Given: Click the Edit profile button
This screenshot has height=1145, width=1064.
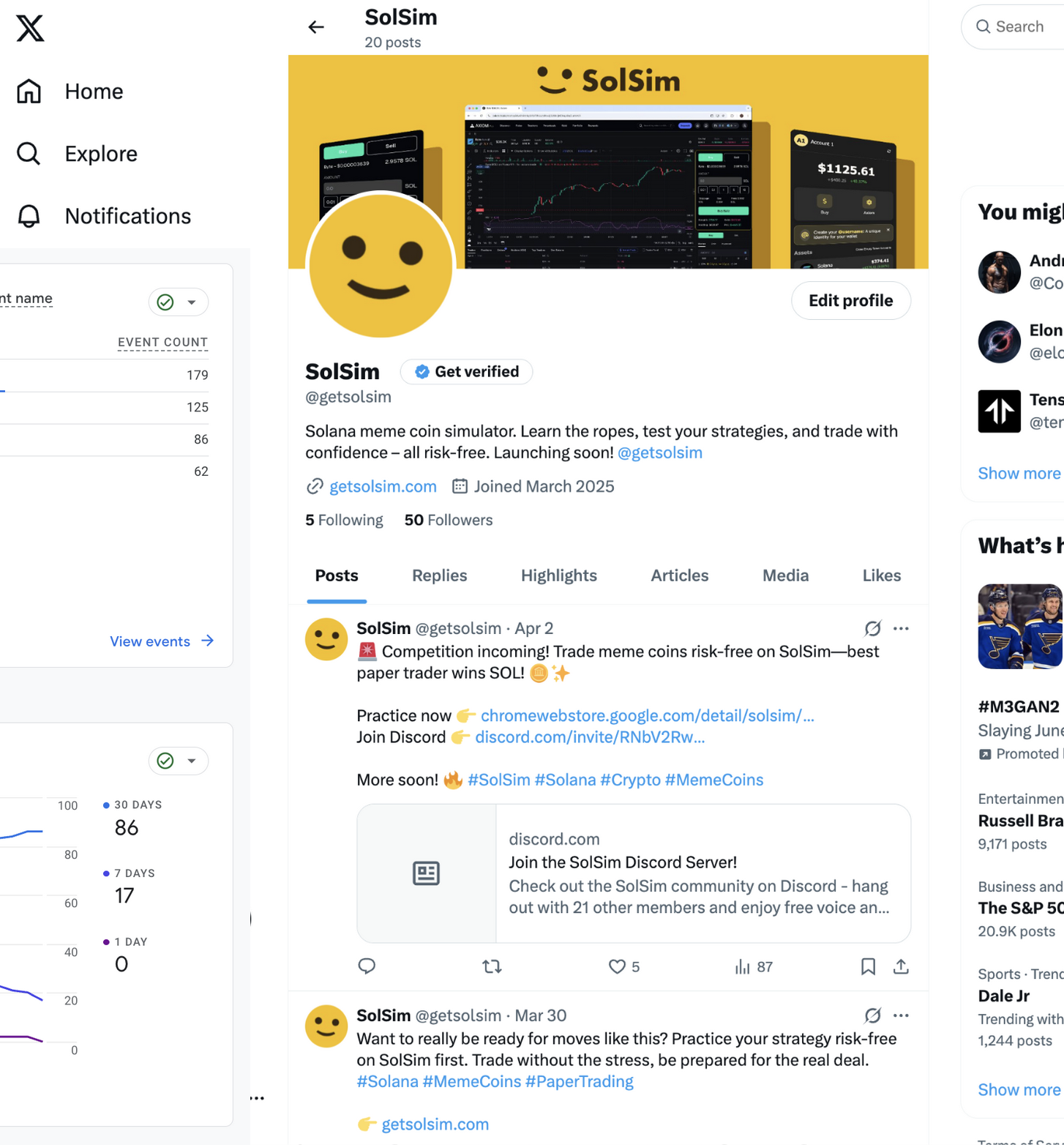Looking at the screenshot, I should pyautogui.click(x=850, y=301).
